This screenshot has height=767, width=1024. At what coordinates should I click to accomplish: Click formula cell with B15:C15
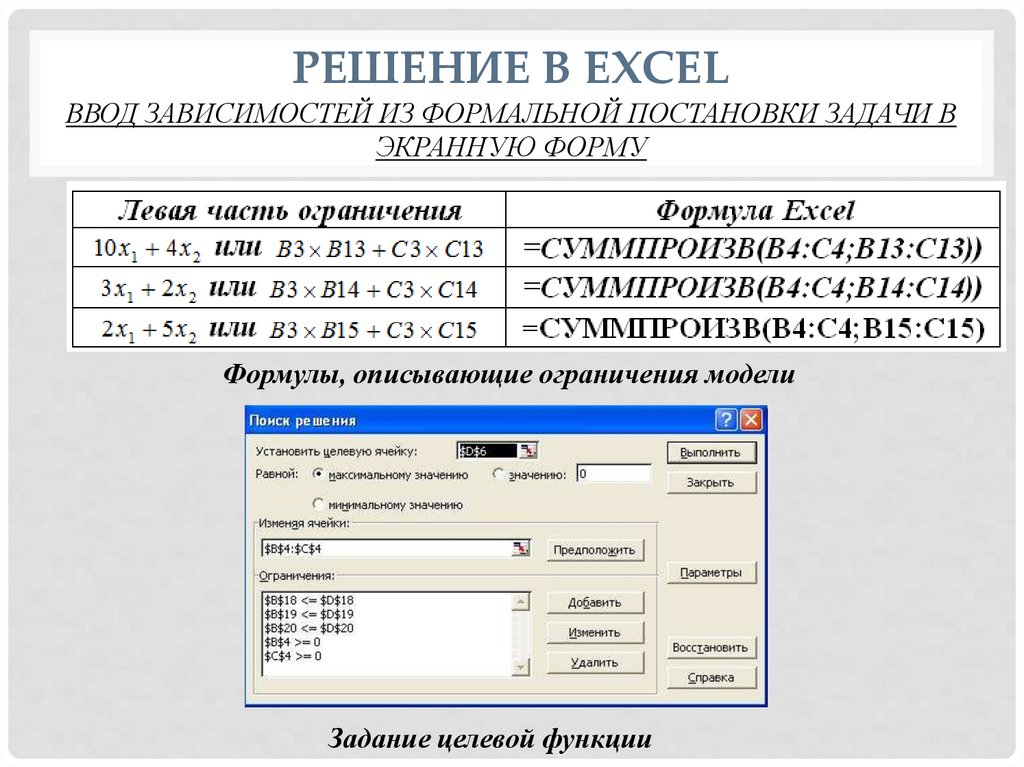click(x=752, y=328)
